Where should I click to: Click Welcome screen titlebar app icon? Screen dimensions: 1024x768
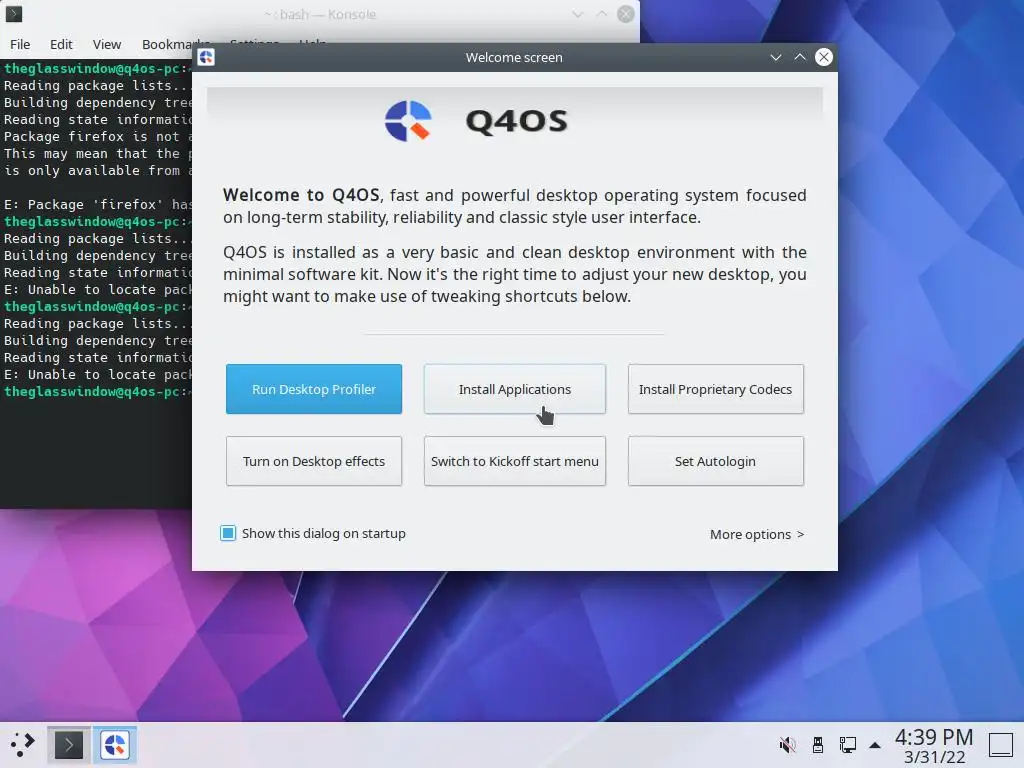coord(206,57)
